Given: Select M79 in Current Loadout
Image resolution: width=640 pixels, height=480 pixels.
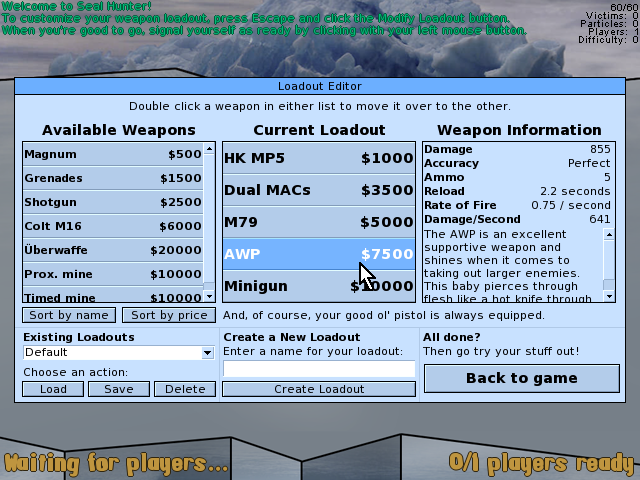Looking at the screenshot, I should pos(319,222).
